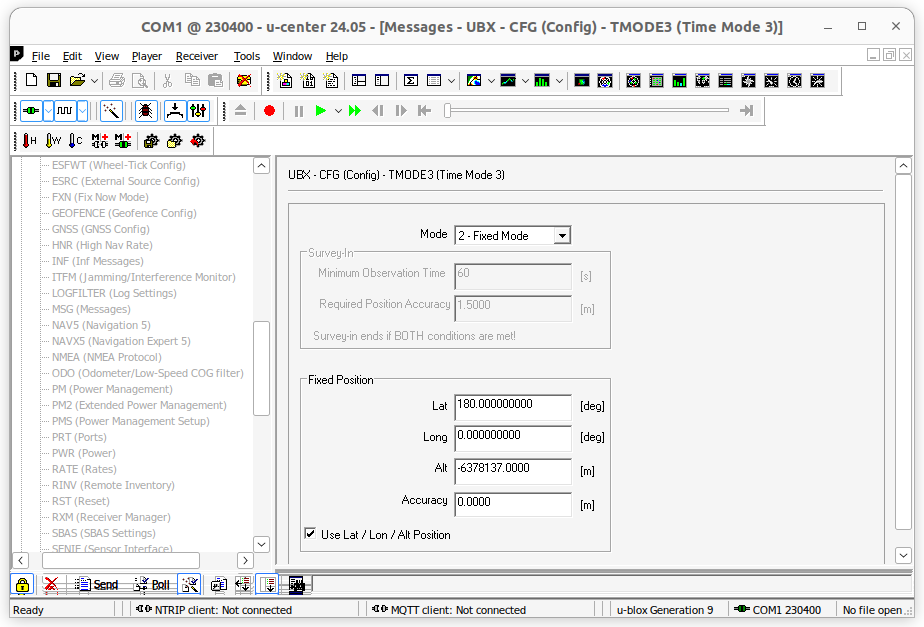Click the Send button
Image resolution: width=924 pixels, height=627 pixels.
pyautogui.click(x=97, y=584)
